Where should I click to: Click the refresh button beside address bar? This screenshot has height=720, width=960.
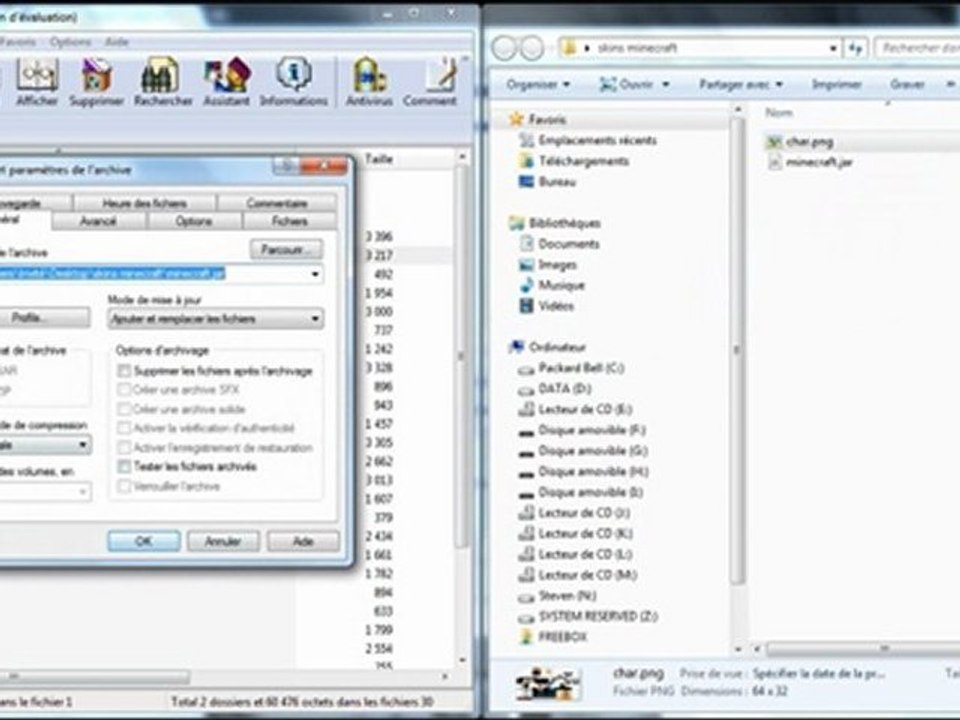point(856,48)
